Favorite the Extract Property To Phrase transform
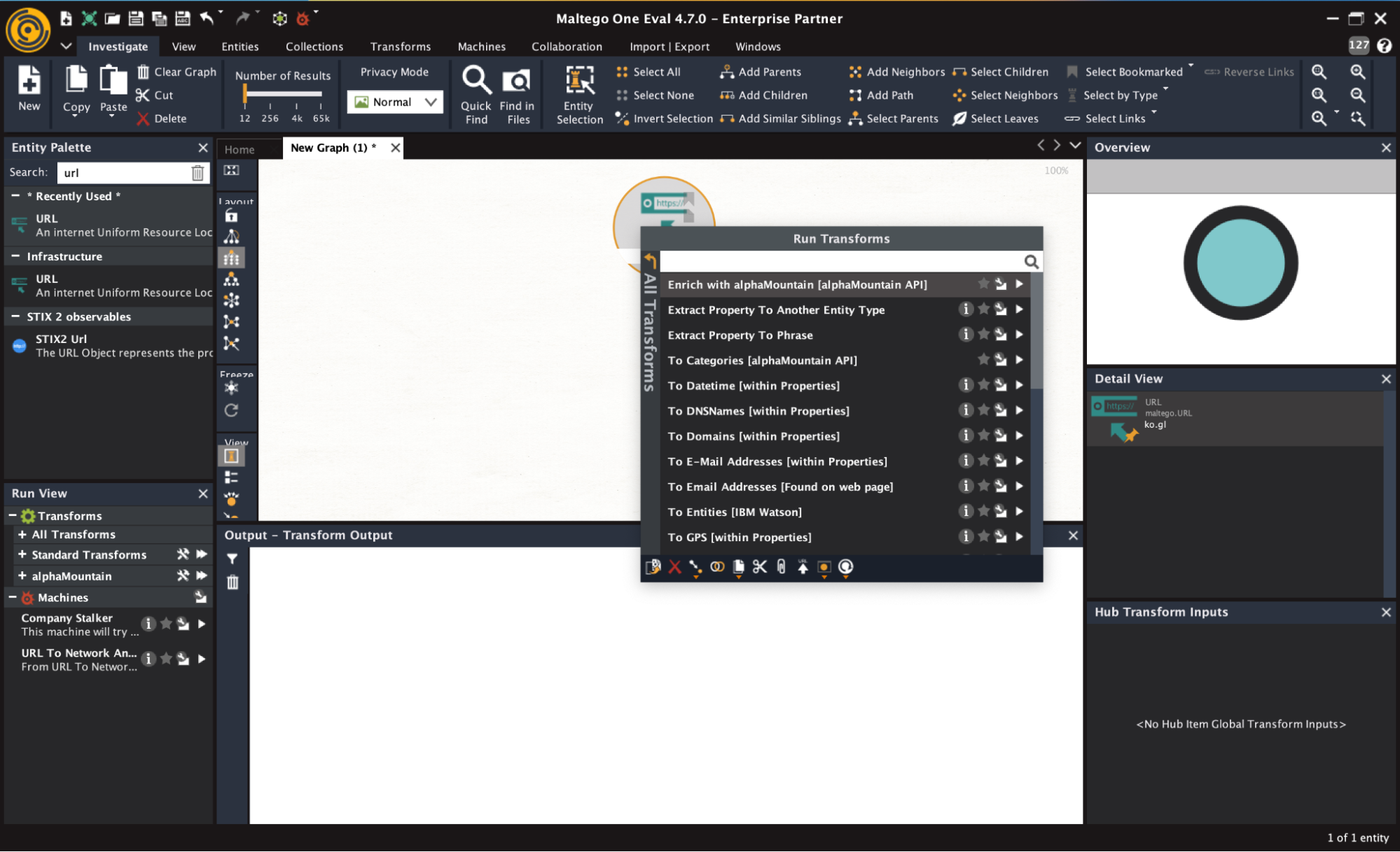Viewport: 1400px width, 852px height. point(983,335)
